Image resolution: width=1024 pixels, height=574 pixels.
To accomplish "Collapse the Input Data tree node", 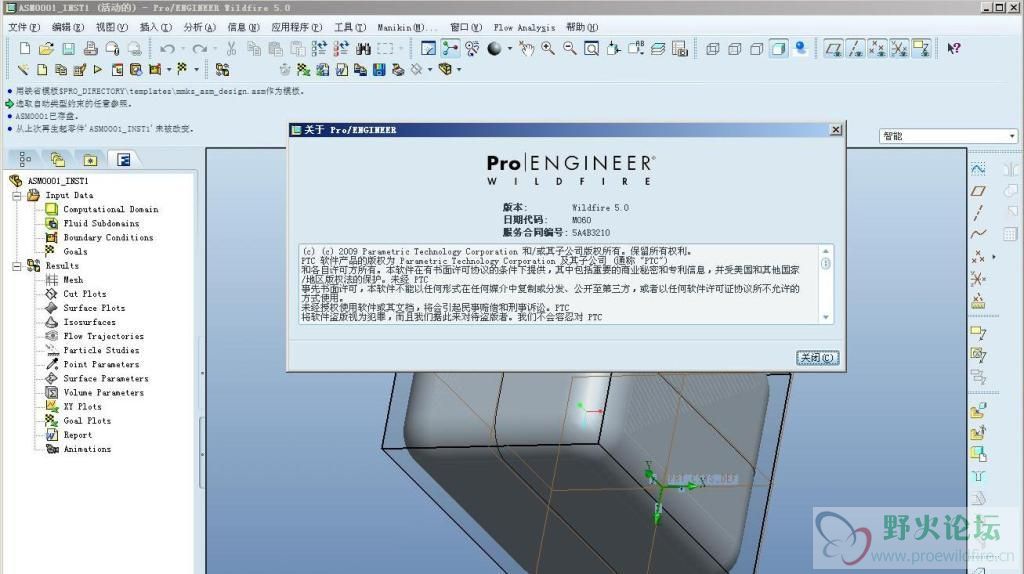I will coord(17,195).
